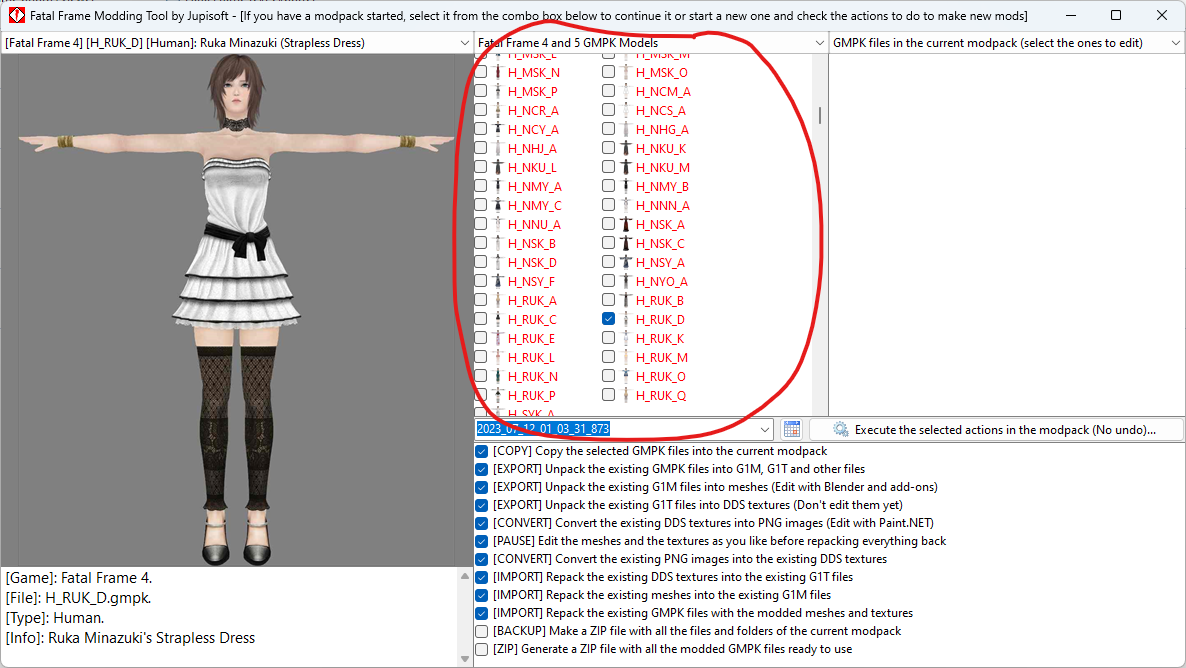Click the H_NHJ_A model name
This screenshot has width=1186, height=668.
click(532, 148)
